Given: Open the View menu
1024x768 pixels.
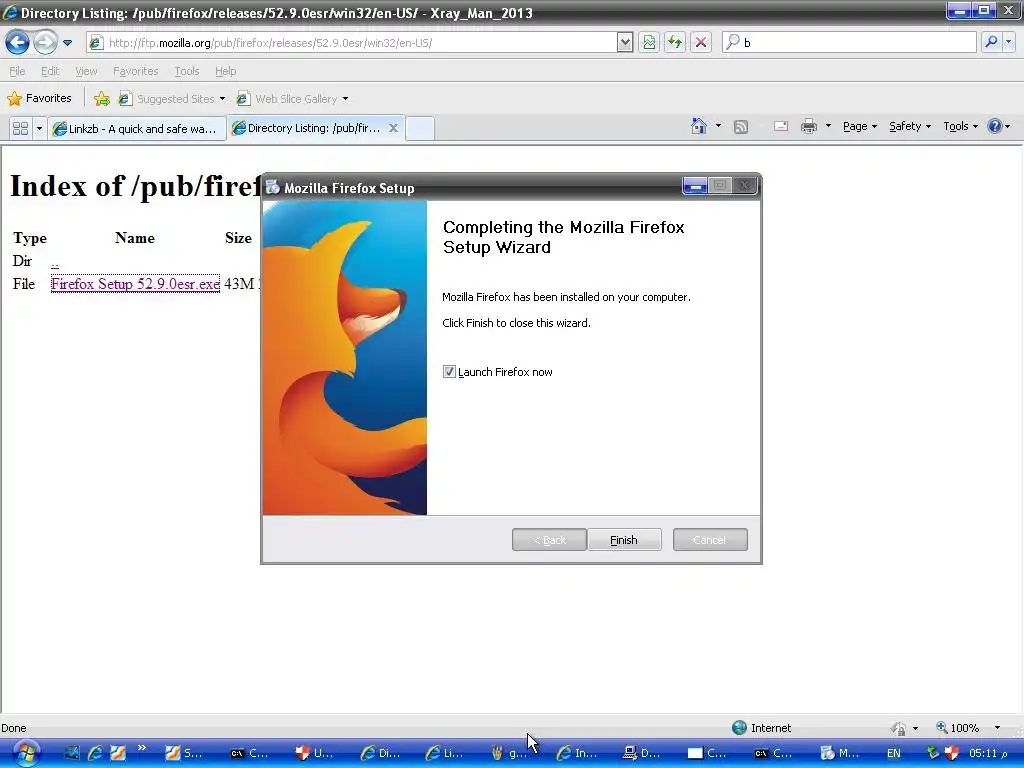Looking at the screenshot, I should (86, 71).
